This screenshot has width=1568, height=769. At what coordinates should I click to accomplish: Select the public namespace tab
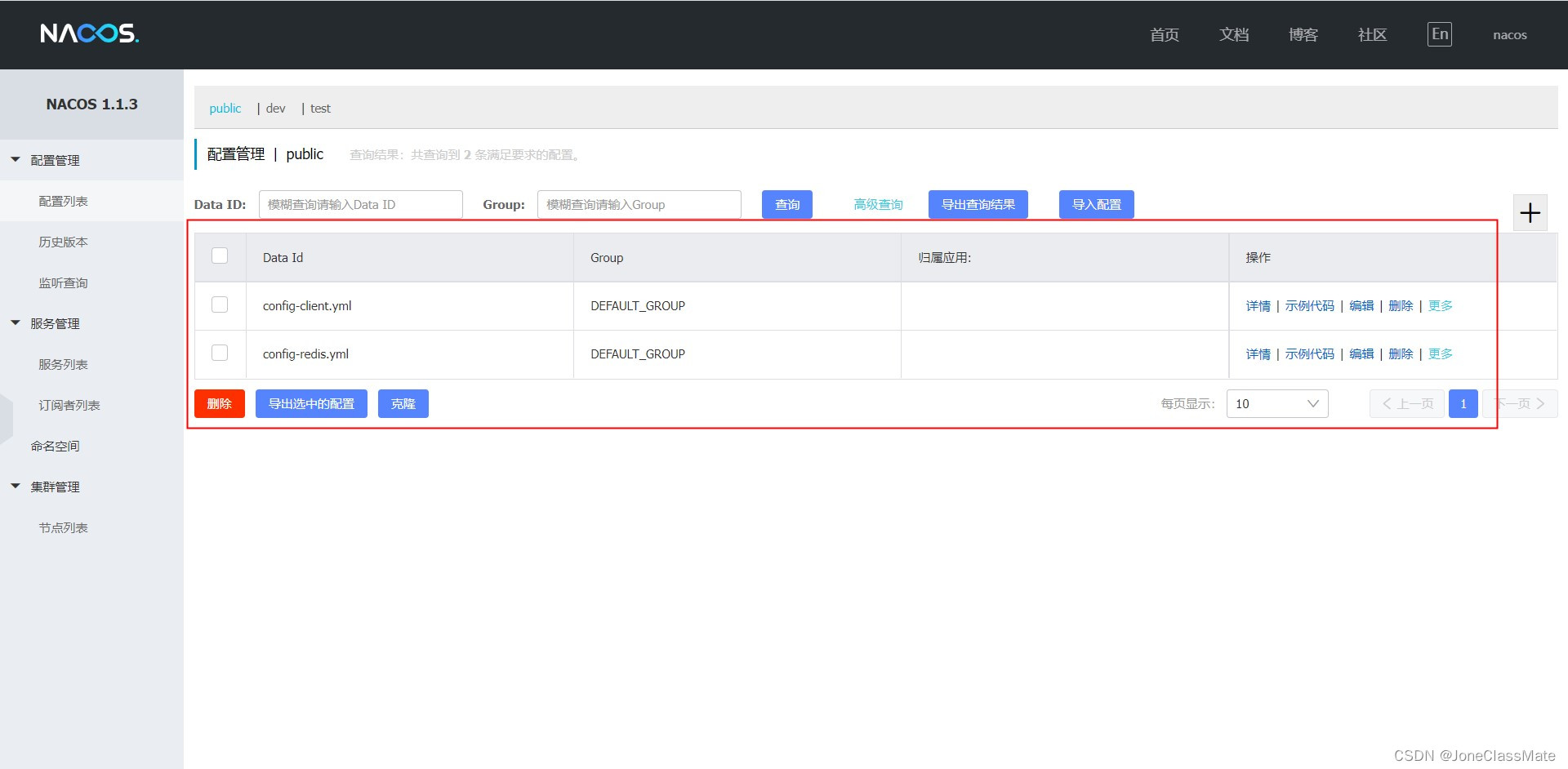225,109
